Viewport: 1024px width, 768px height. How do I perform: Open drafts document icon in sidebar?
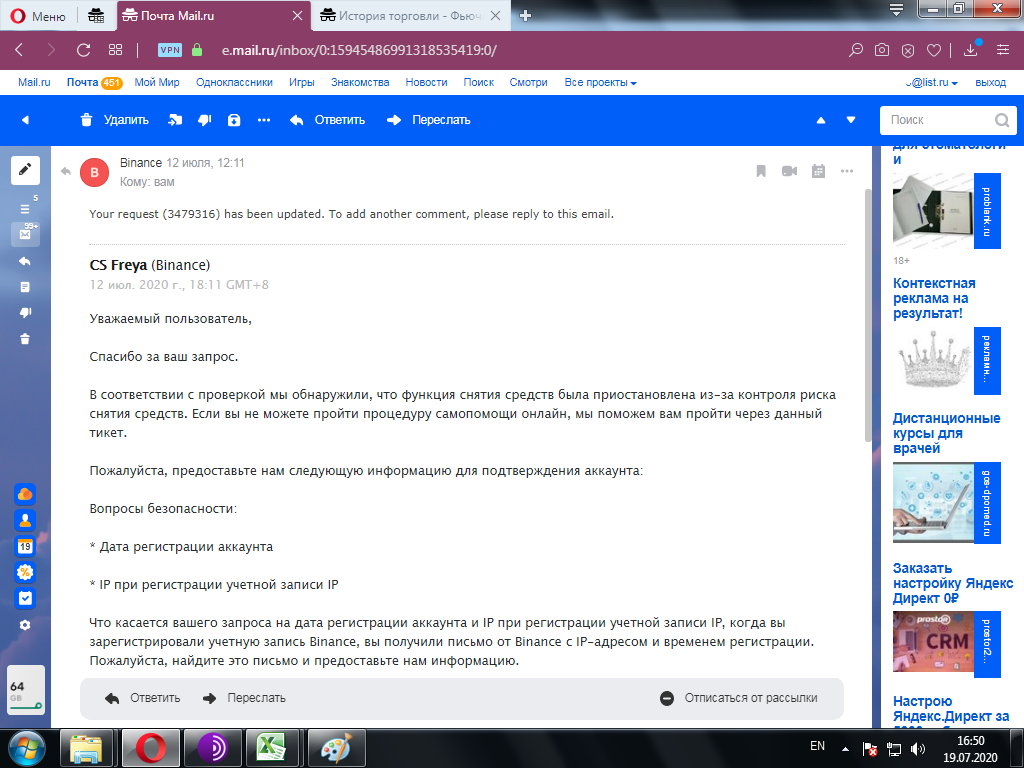[x=25, y=287]
